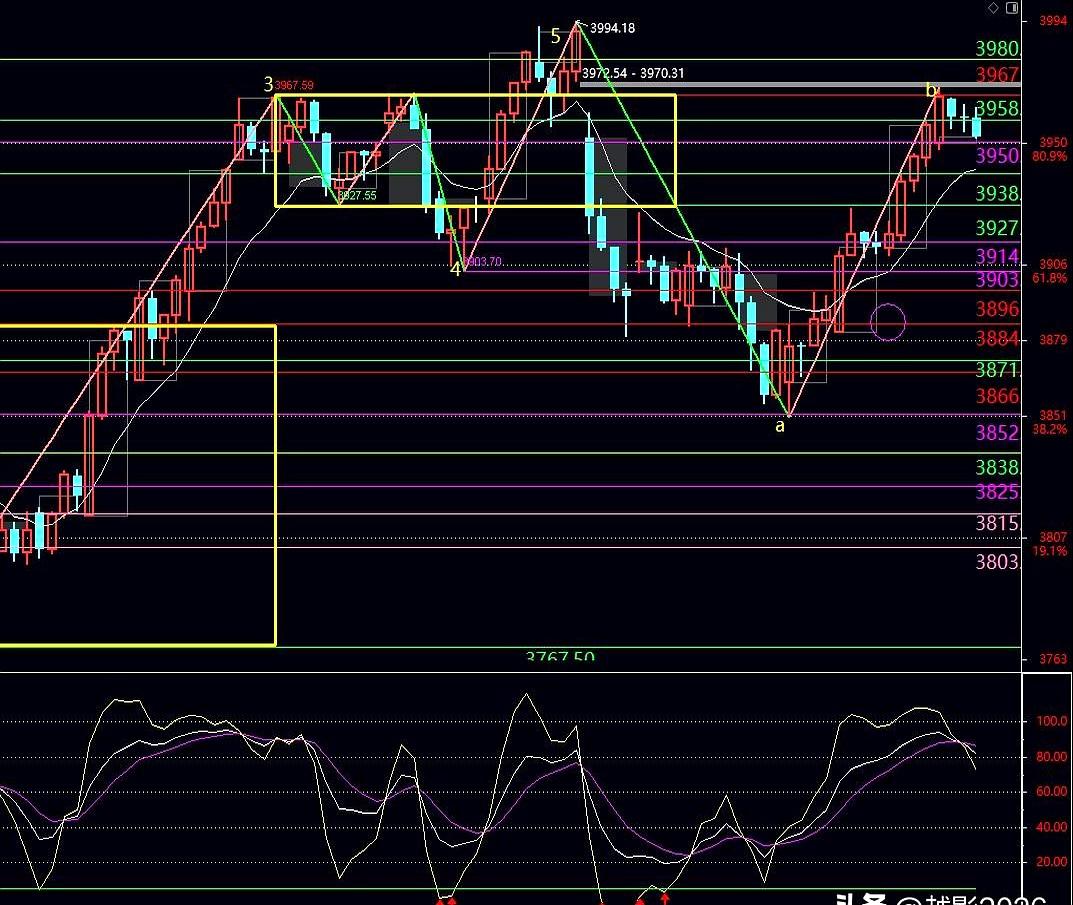Click the wave label a at the trough
Image resolution: width=1073 pixels, height=905 pixels.
pyautogui.click(x=779, y=426)
